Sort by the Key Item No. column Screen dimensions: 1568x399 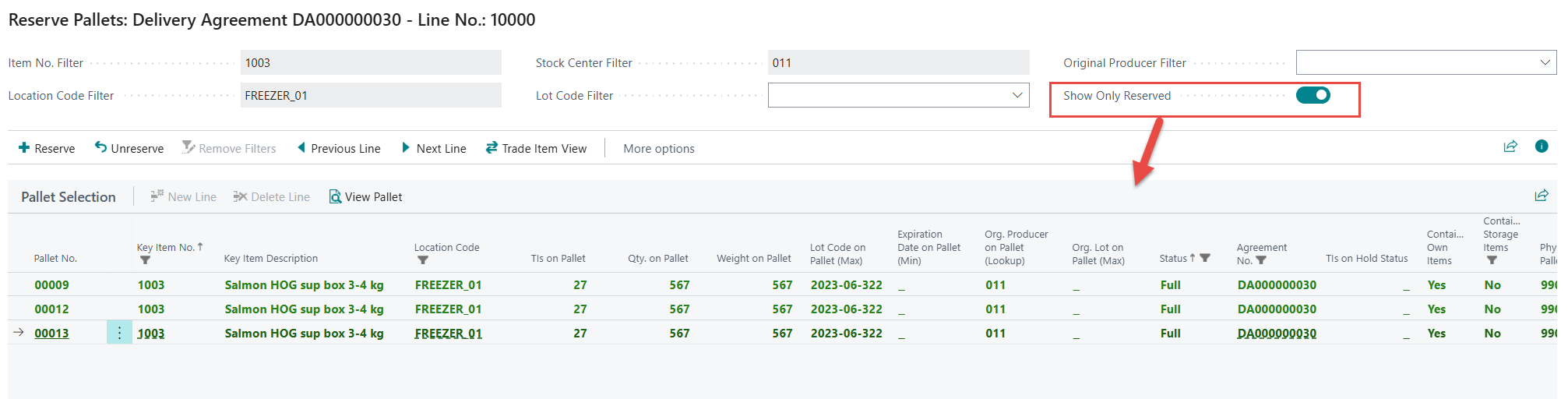tap(165, 248)
